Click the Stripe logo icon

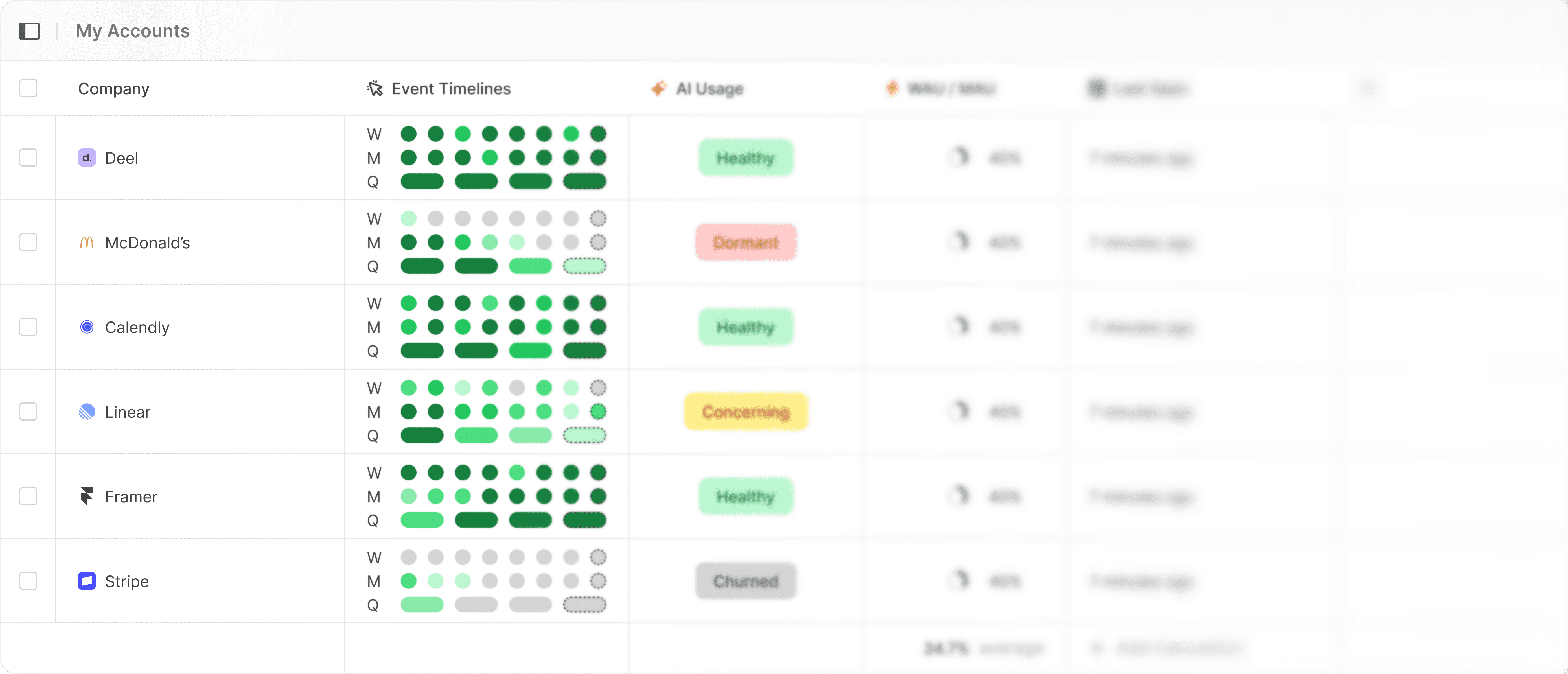[86, 581]
